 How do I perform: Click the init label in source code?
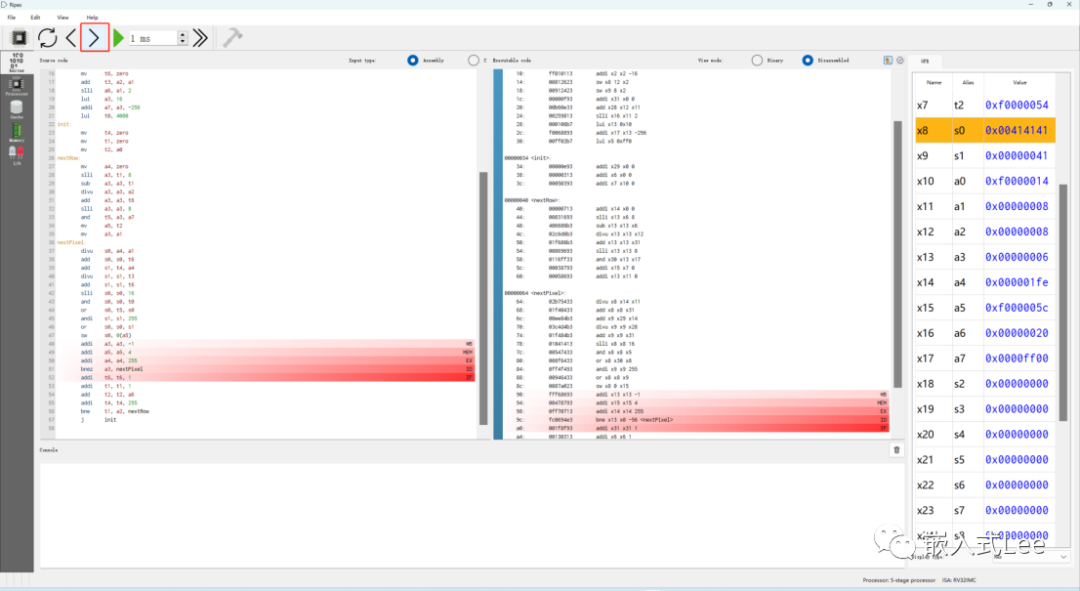(63, 124)
